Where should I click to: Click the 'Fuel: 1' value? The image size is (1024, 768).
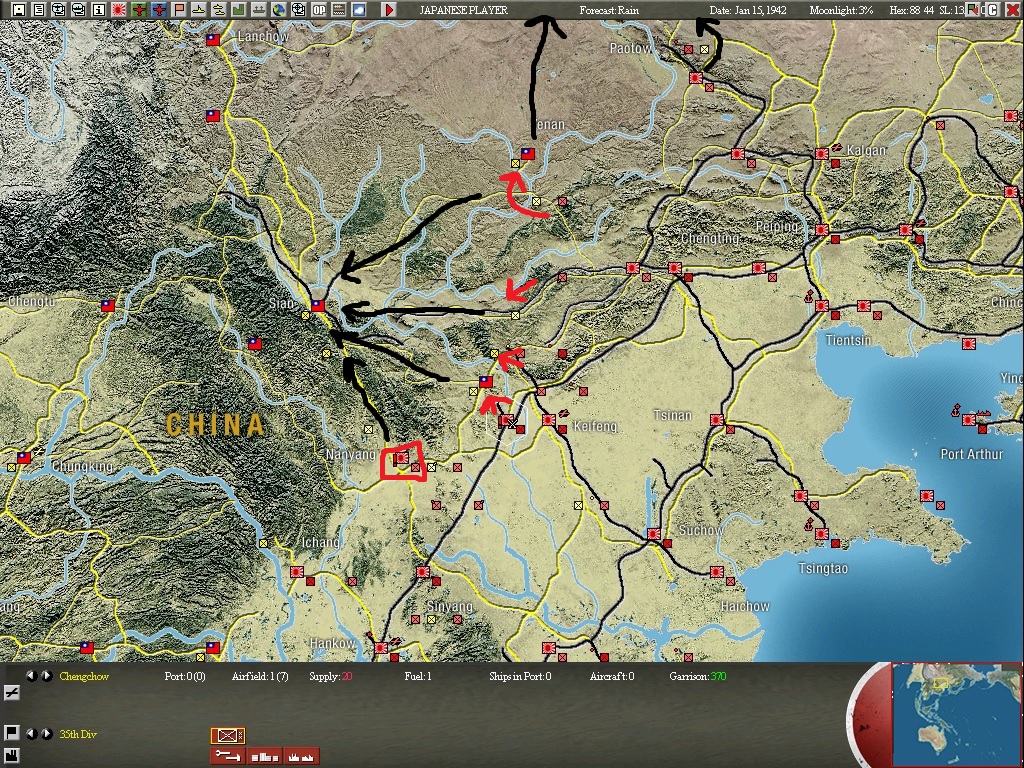(418, 677)
